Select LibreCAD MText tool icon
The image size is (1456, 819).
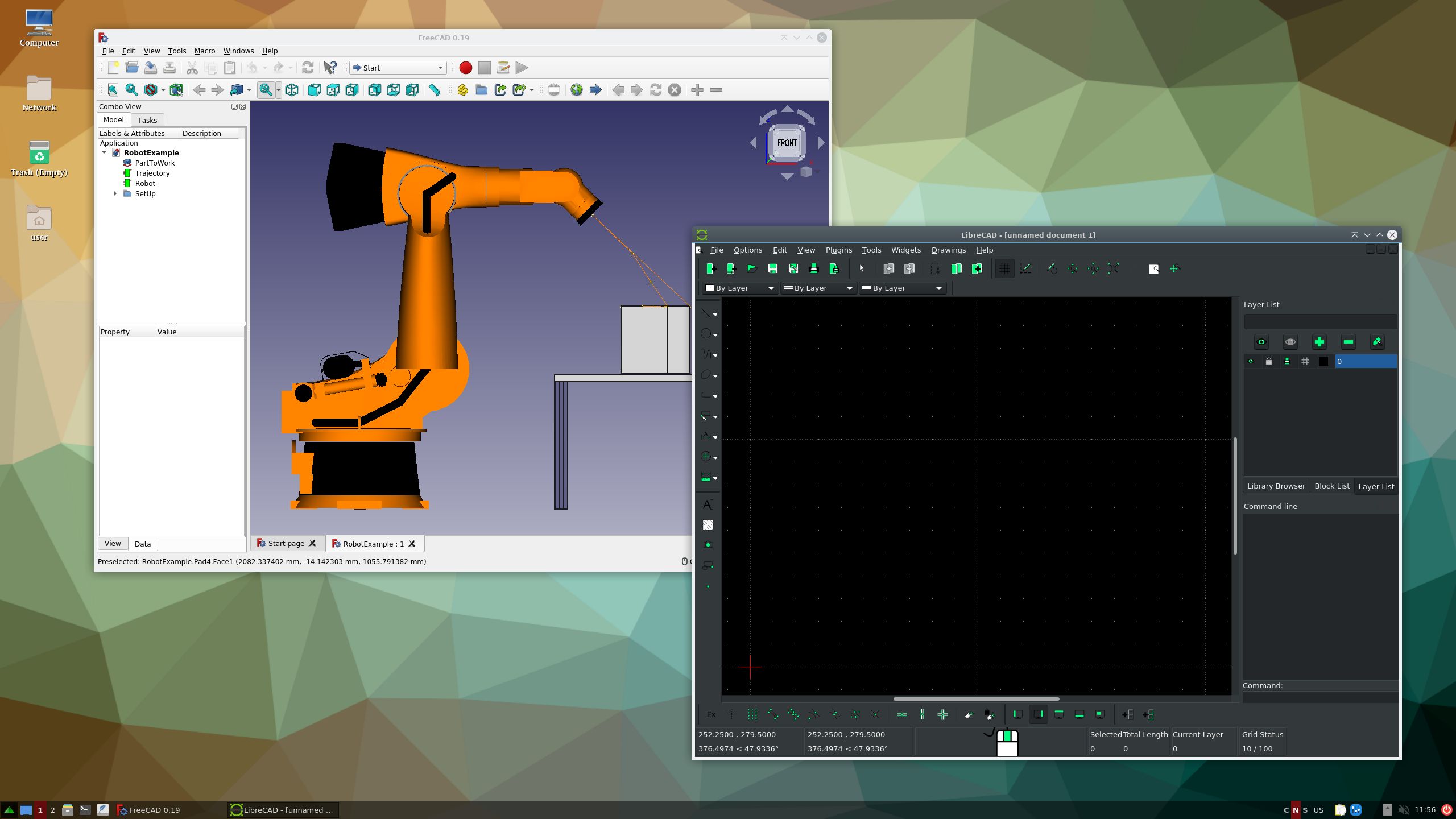(x=708, y=504)
